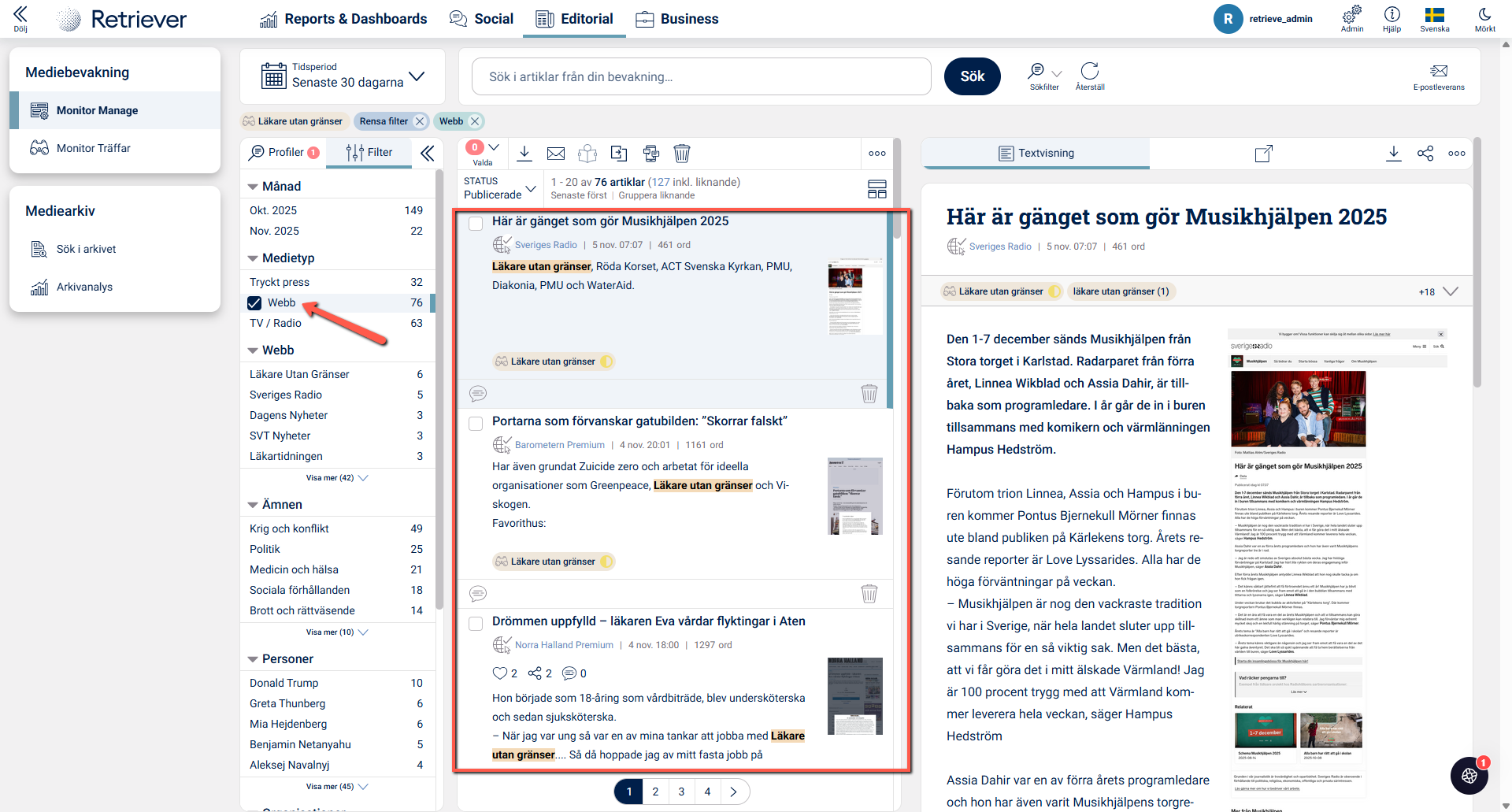Image resolution: width=1512 pixels, height=812 pixels.
Task: Collapse the Medietyp filter section
Action: click(253, 258)
